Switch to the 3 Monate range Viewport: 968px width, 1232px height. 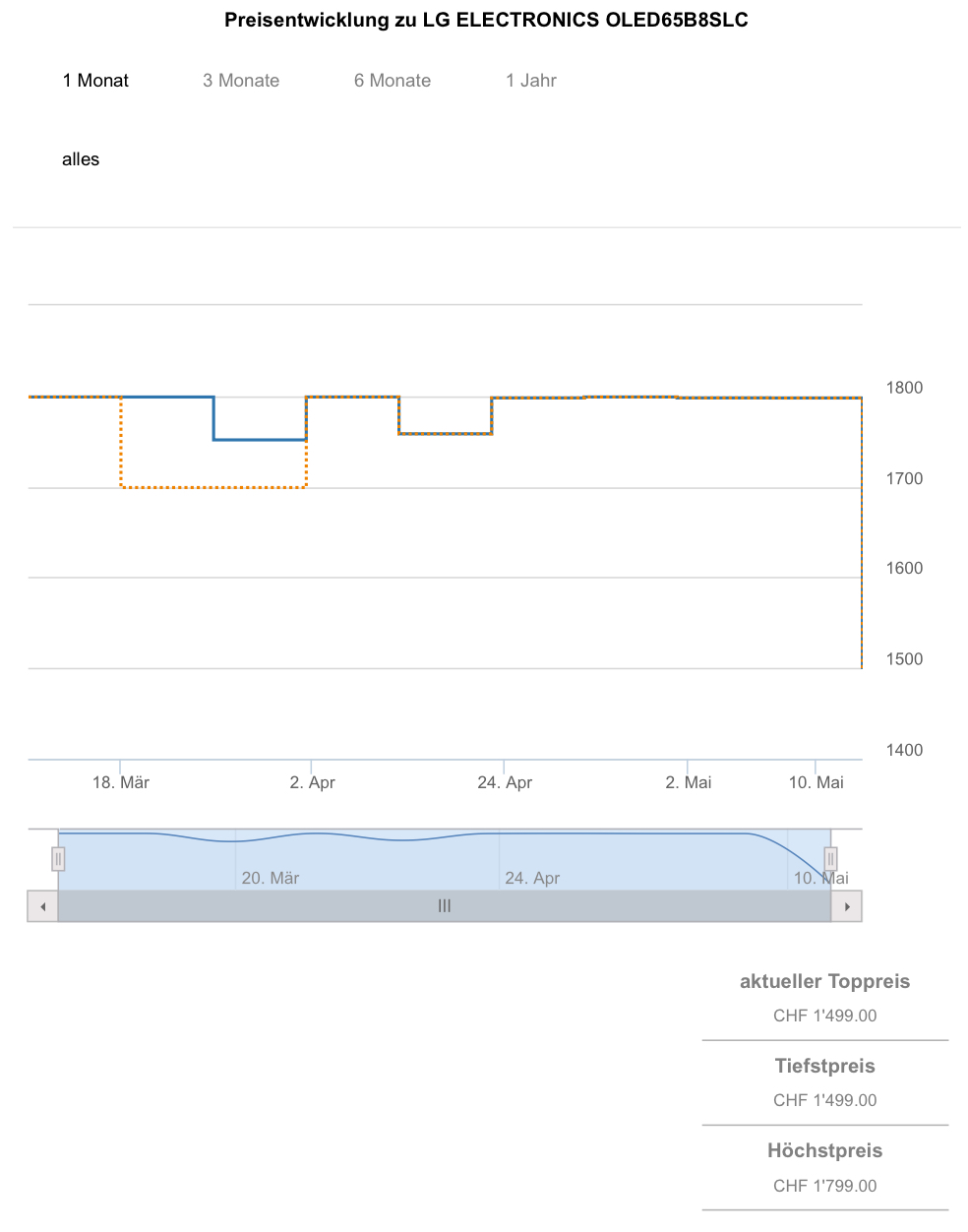[x=241, y=81]
